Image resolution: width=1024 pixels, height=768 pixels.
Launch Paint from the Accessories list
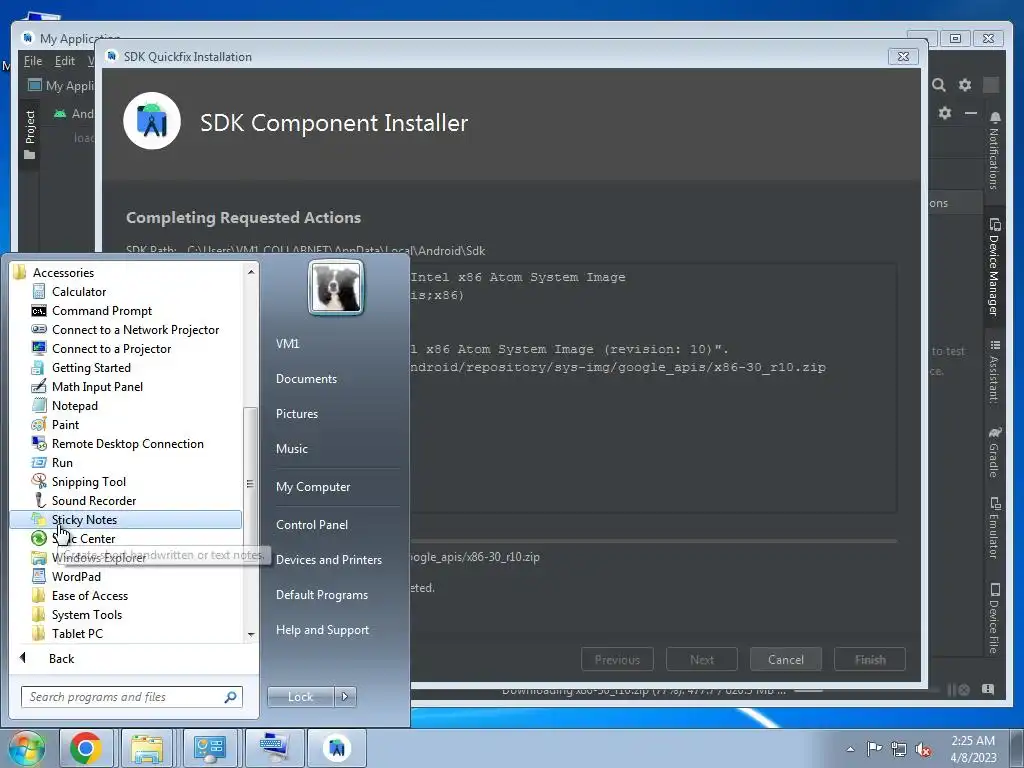point(65,424)
